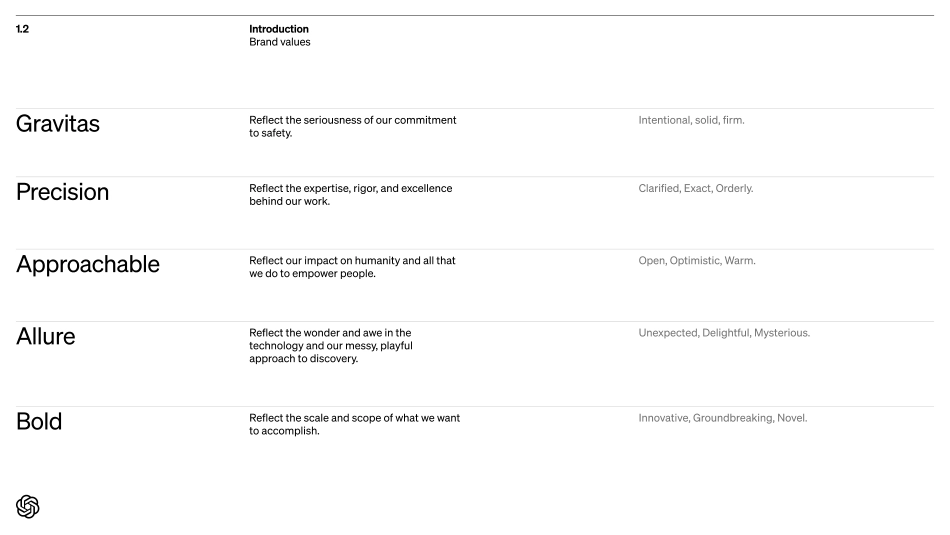Click the Precision heading
The width and height of the screenshot is (950, 535).
[62, 193]
